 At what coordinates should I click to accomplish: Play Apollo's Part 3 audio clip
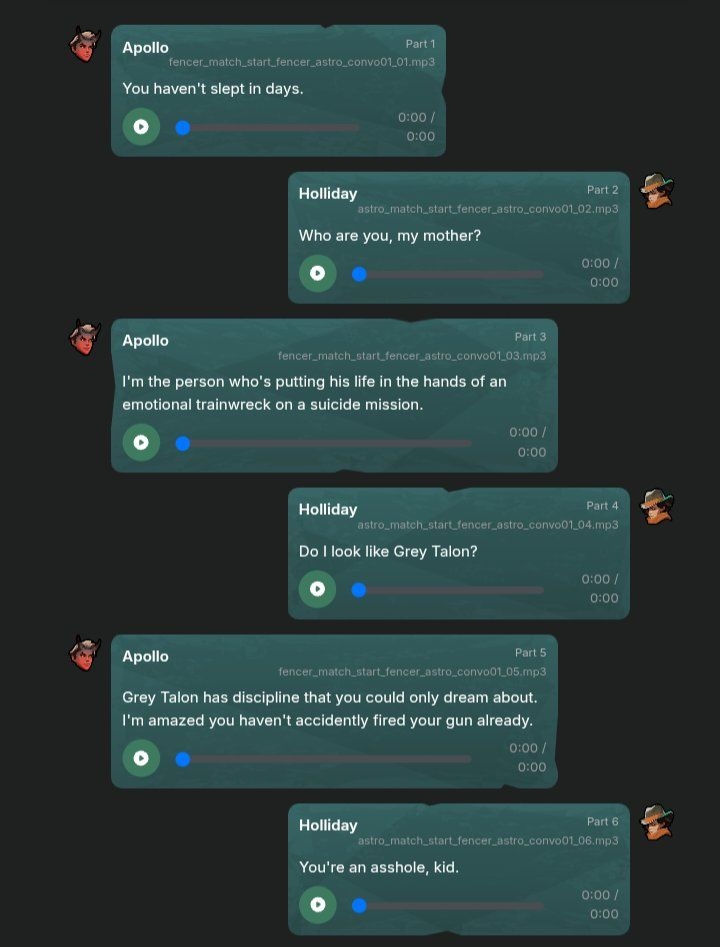tap(141, 443)
